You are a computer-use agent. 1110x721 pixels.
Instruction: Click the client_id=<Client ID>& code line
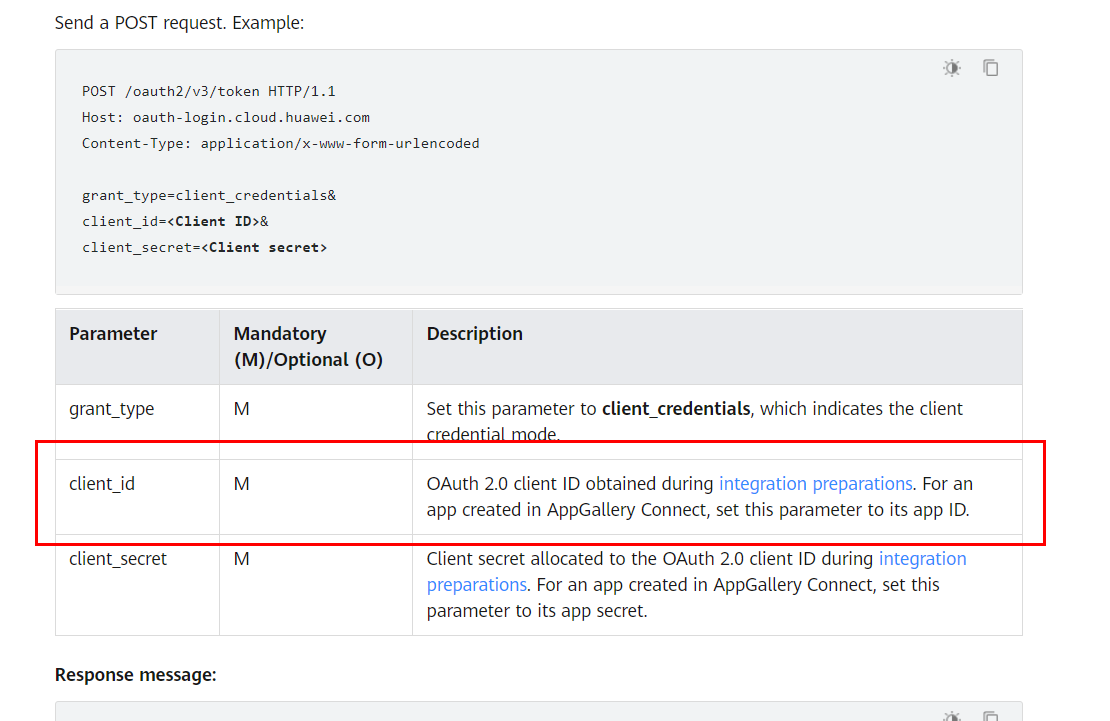tap(176, 222)
